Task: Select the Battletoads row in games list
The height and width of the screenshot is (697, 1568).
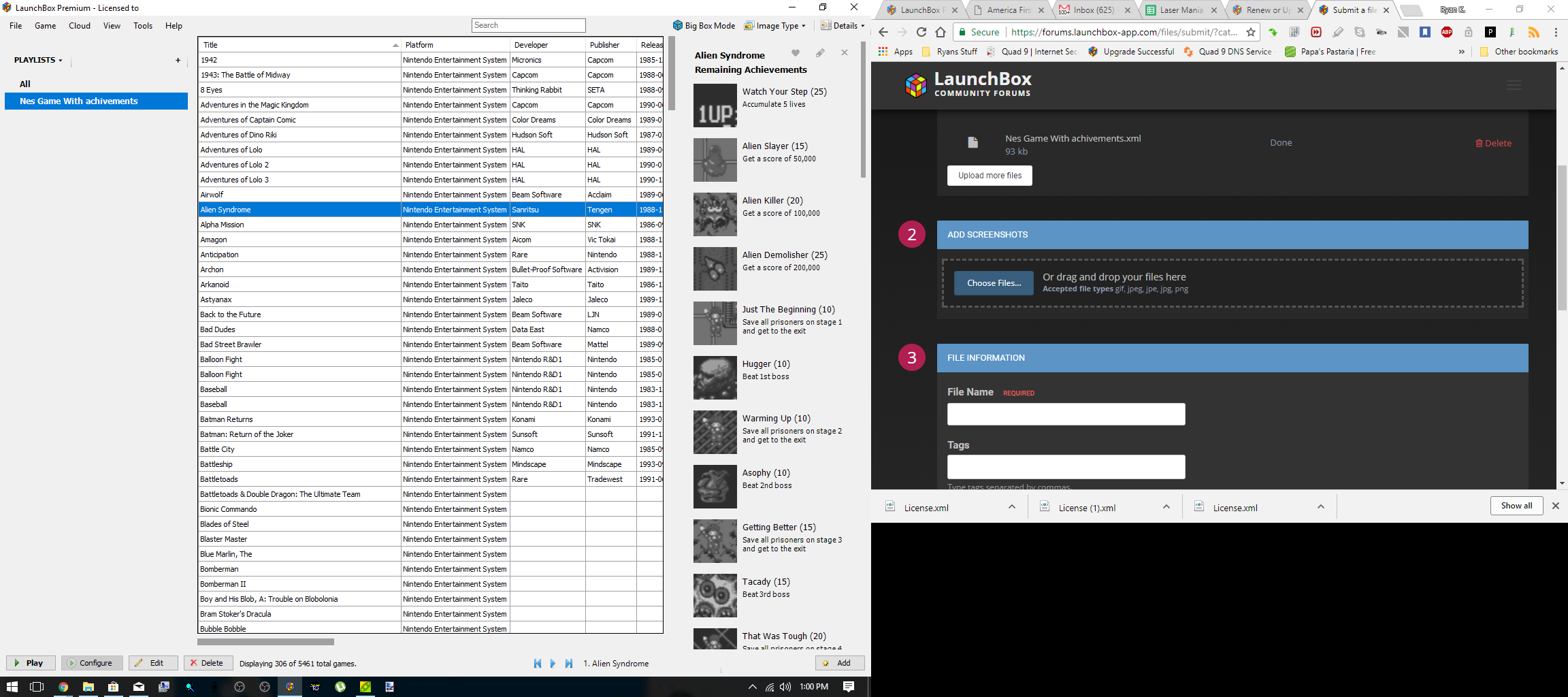Action: click(x=430, y=479)
